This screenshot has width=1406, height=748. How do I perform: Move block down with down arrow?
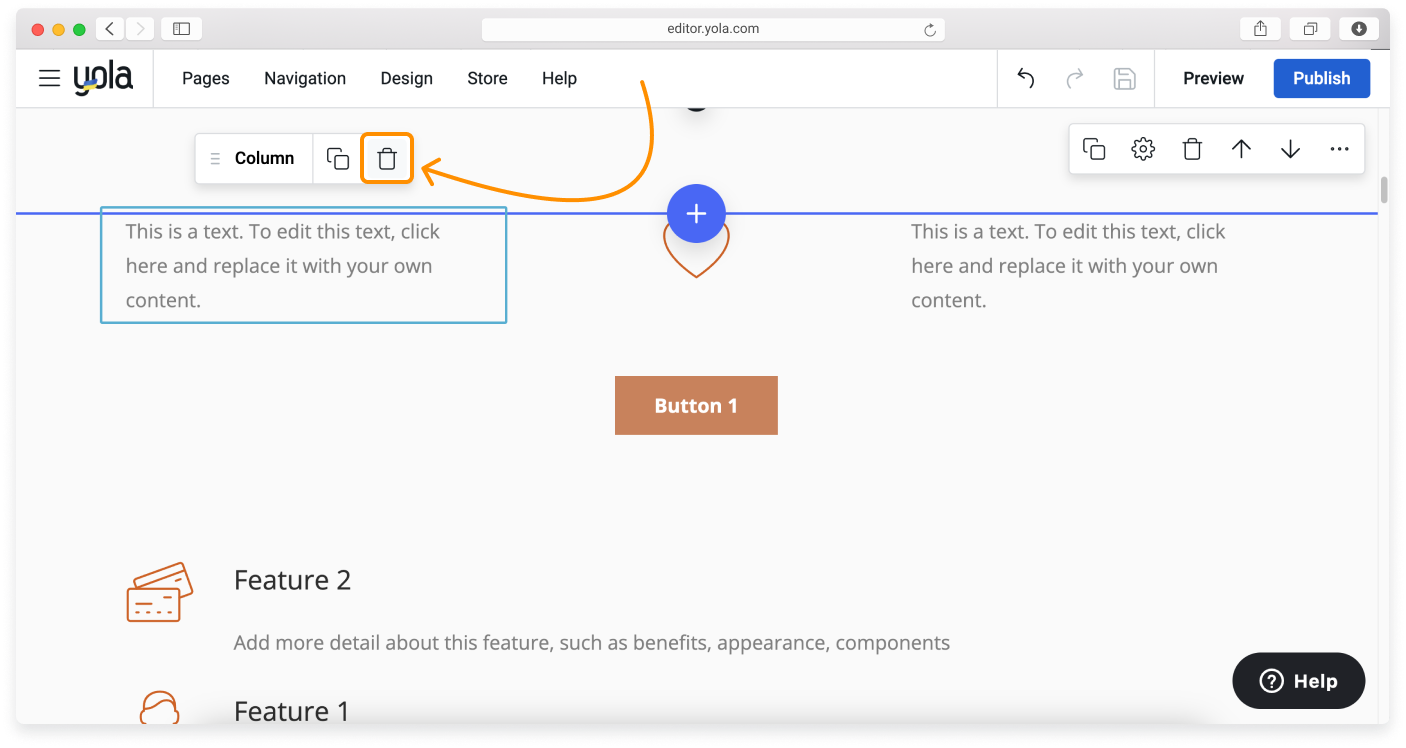pos(1290,150)
